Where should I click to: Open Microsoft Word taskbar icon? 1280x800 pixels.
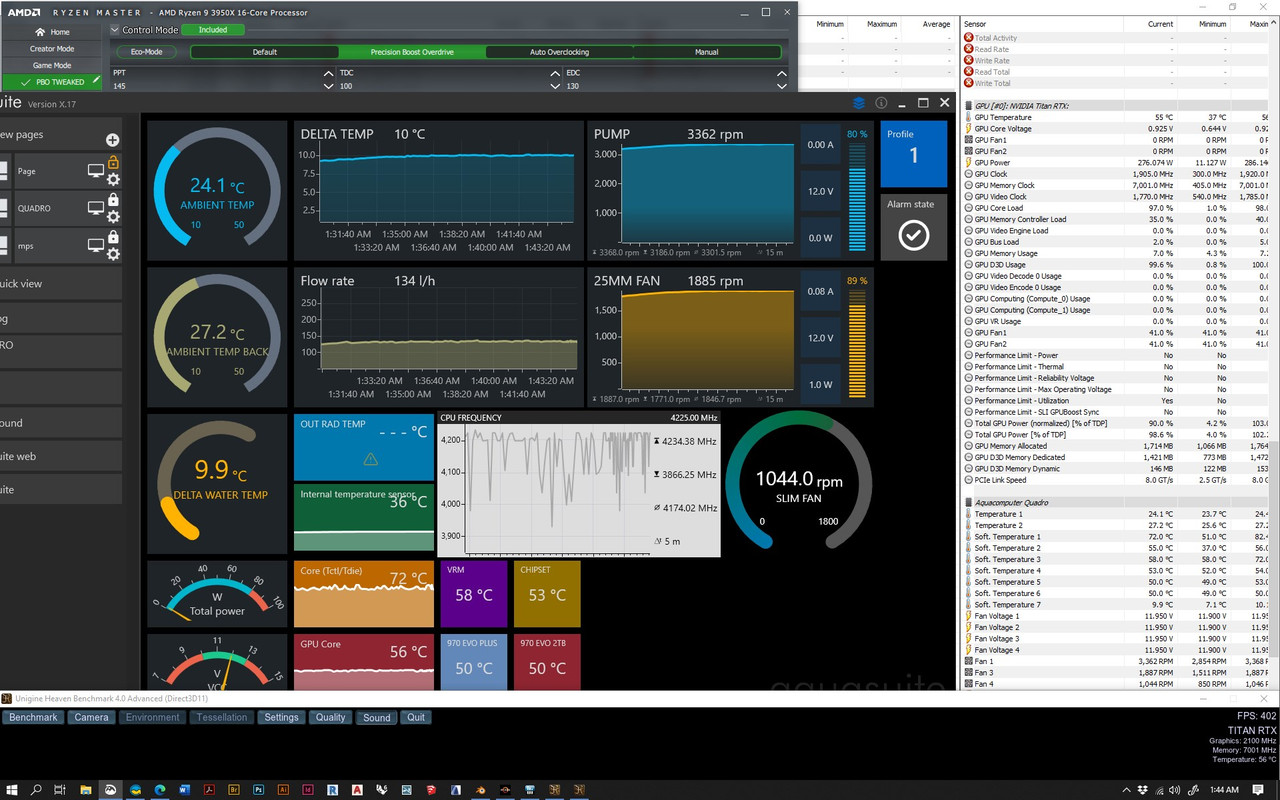pos(184,790)
